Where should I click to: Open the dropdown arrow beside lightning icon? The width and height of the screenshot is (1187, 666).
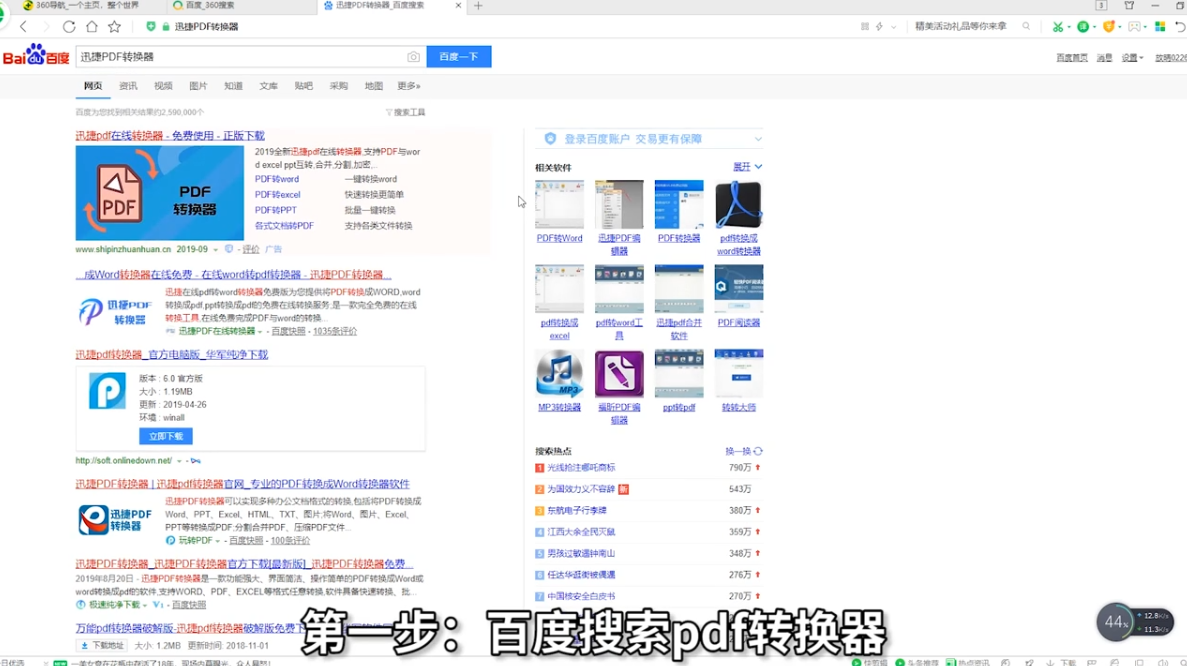pos(893,26)
